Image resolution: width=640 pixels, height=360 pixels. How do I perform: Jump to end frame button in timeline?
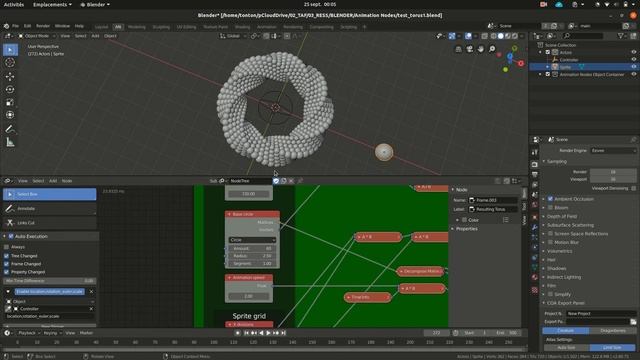(283, 333)
